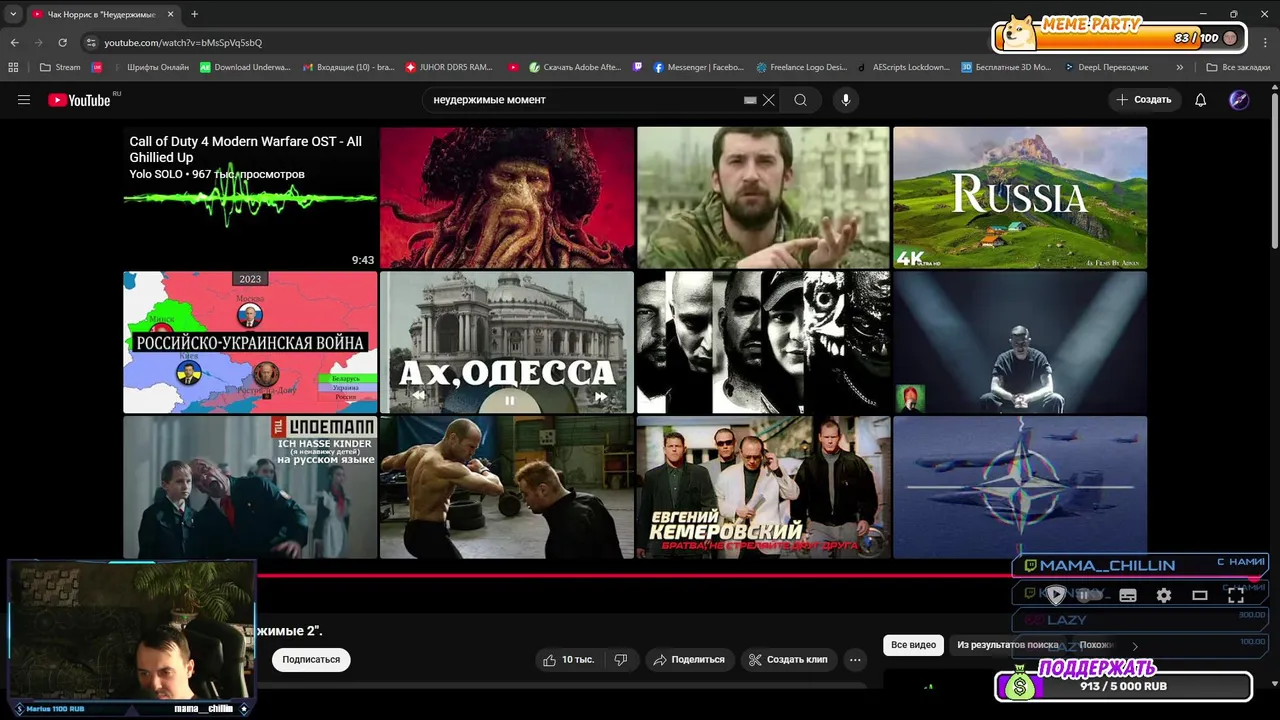Viewport: 1280px width, 720px height.
Task: Open the shirtless fighters suggested video
Action: tap(507, 487)
